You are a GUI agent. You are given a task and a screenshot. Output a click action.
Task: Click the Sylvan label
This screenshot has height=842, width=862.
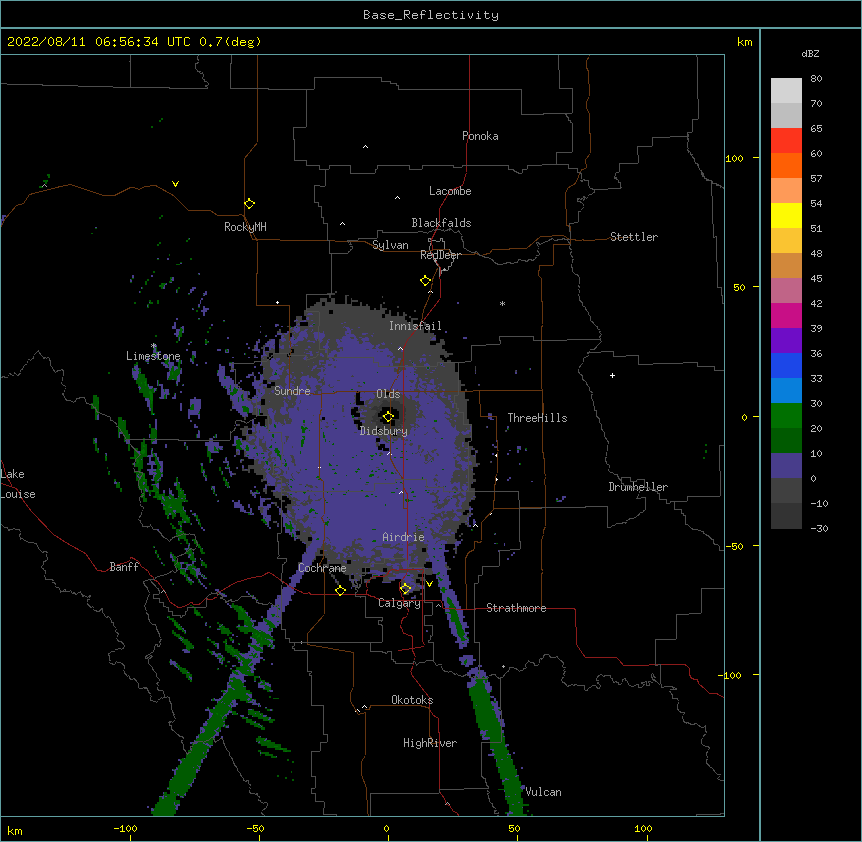[390, 245]
